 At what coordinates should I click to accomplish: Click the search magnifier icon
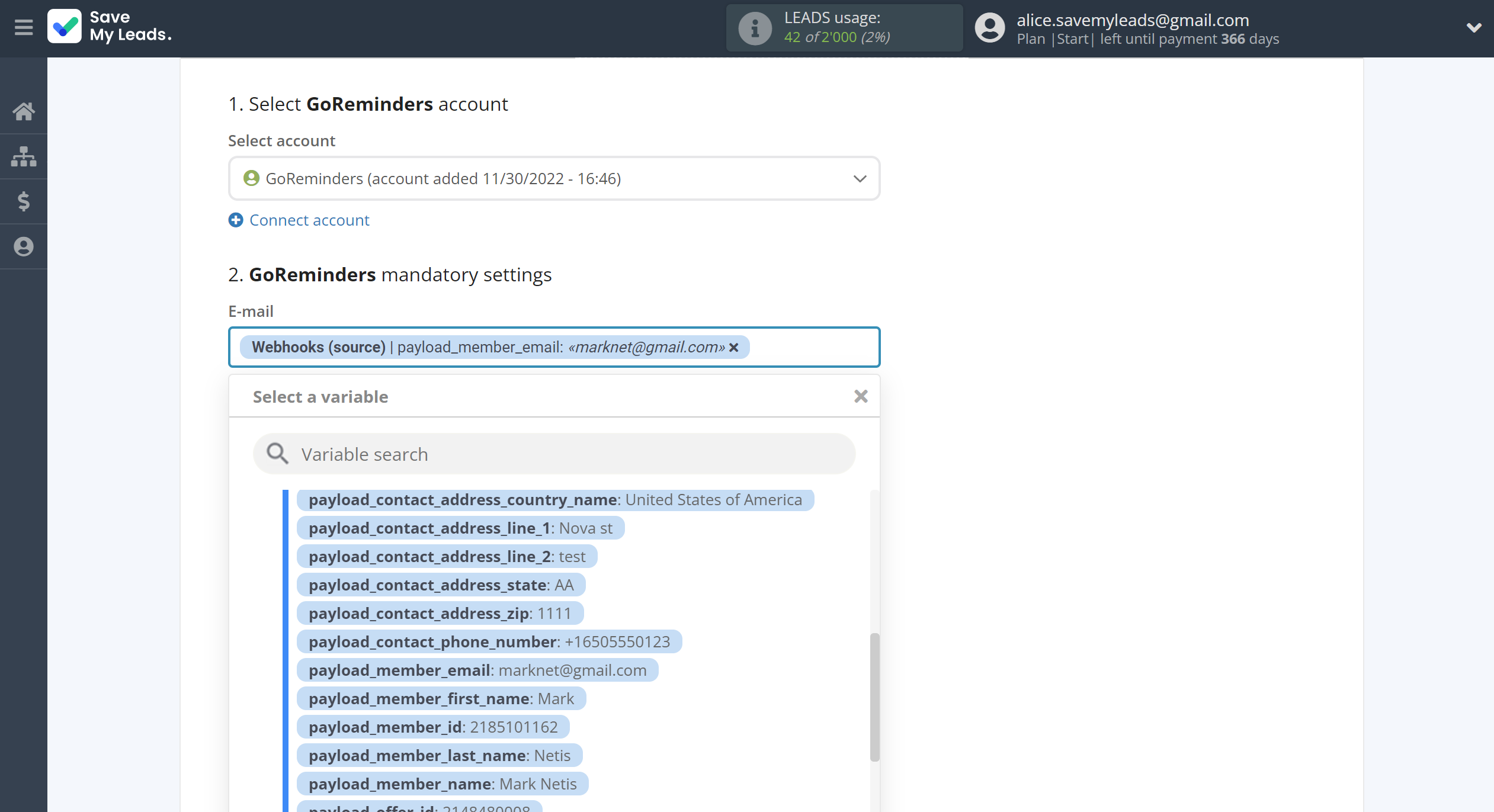(x=277, y=454)
